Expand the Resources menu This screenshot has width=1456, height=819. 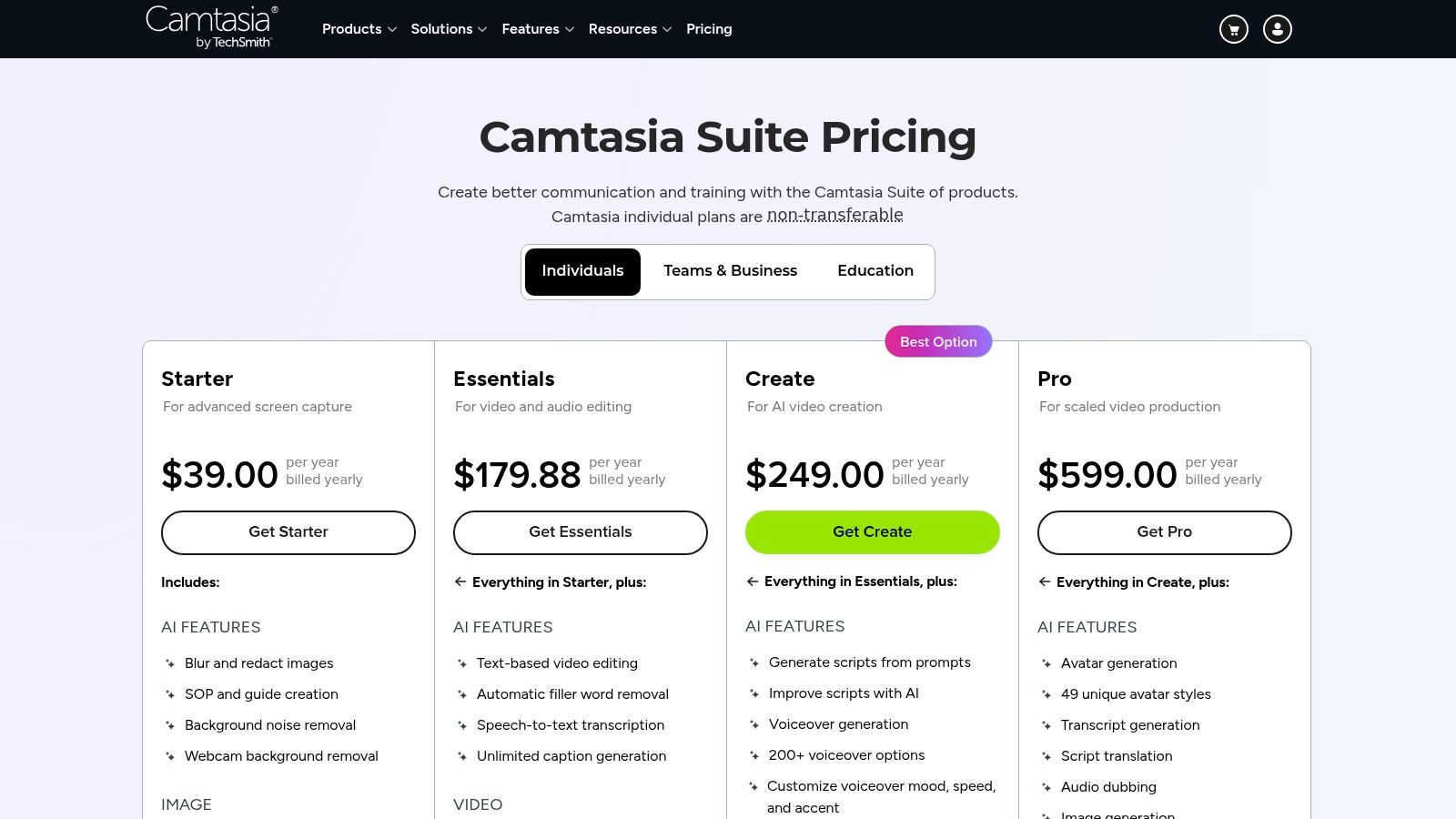pos(630,29)
